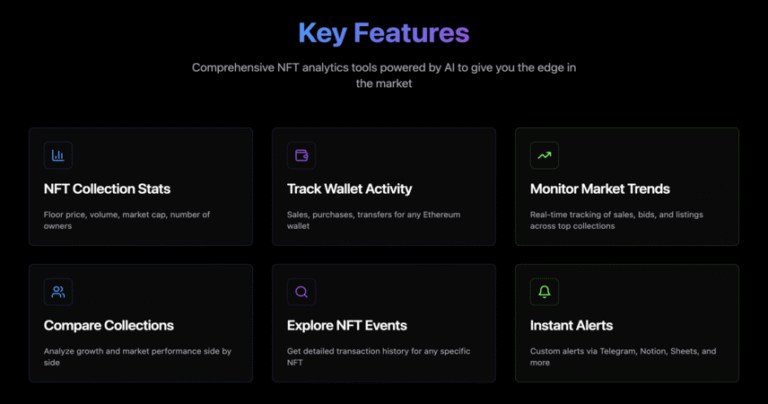Open the Instant Alerts title
Image resolution: width=768 pixels, height=404 pixels.
(572, 326)
